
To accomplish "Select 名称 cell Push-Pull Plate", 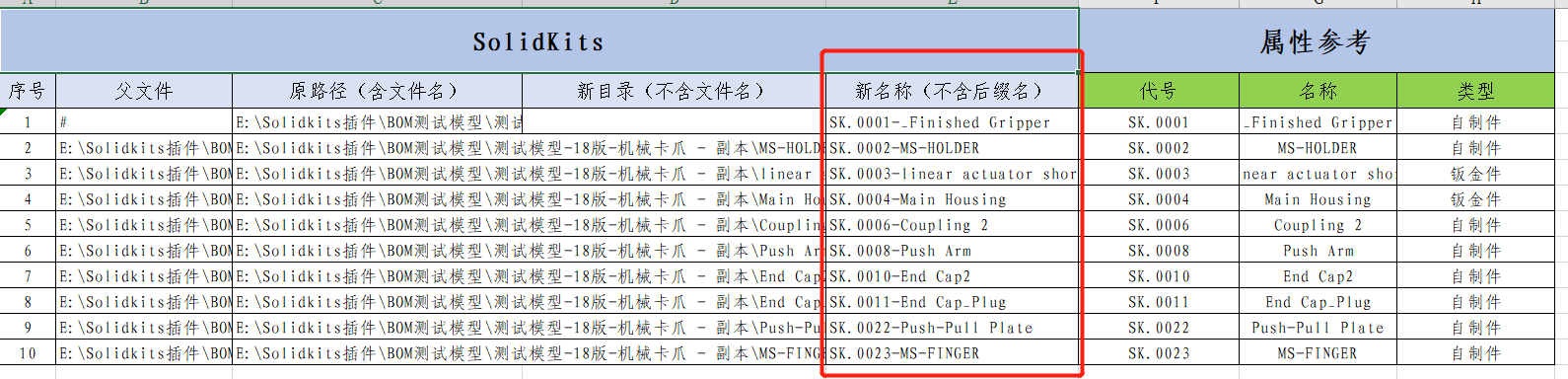I will [x=1318, y=328].
